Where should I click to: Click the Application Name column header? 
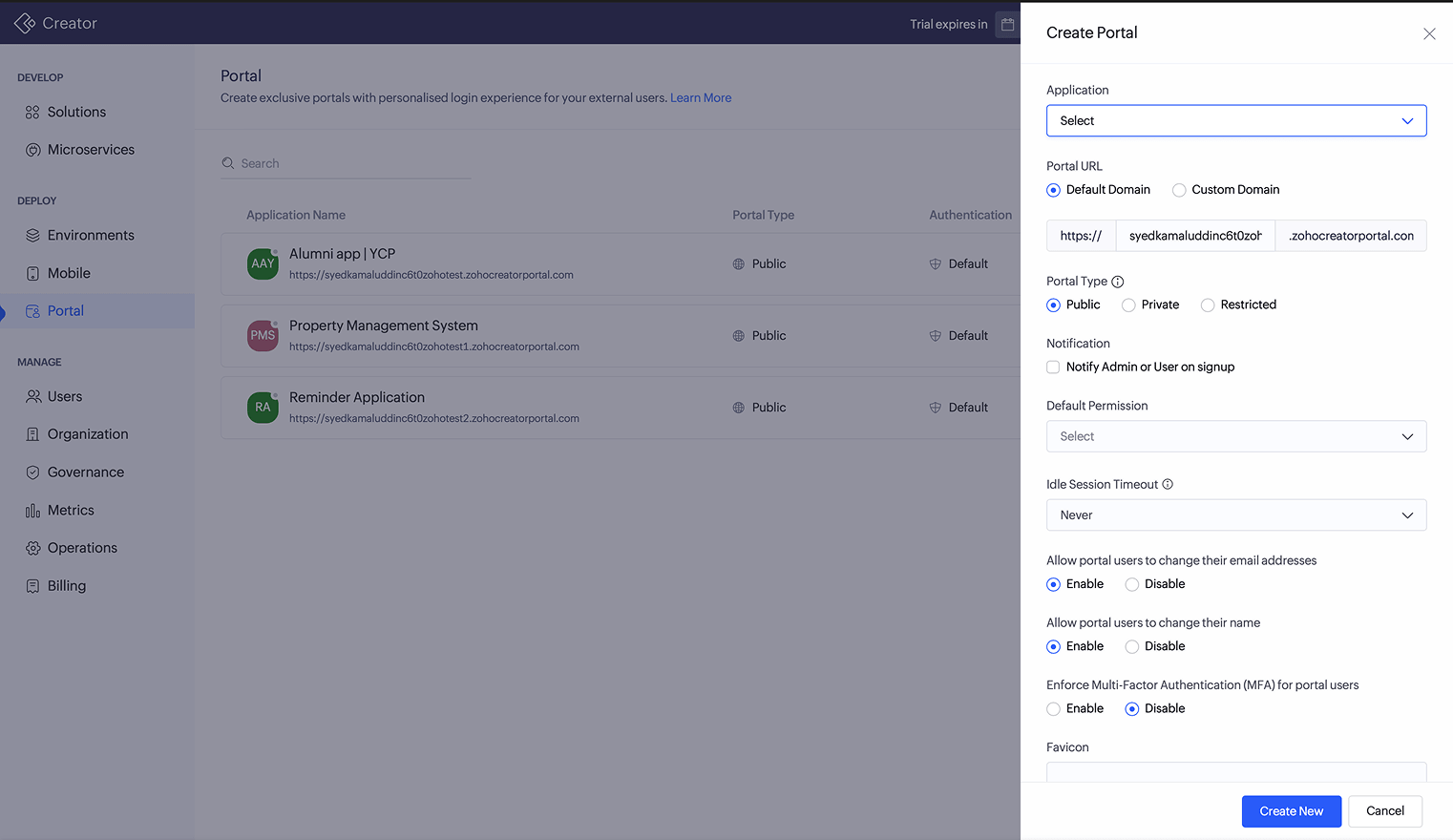point(296,216)
